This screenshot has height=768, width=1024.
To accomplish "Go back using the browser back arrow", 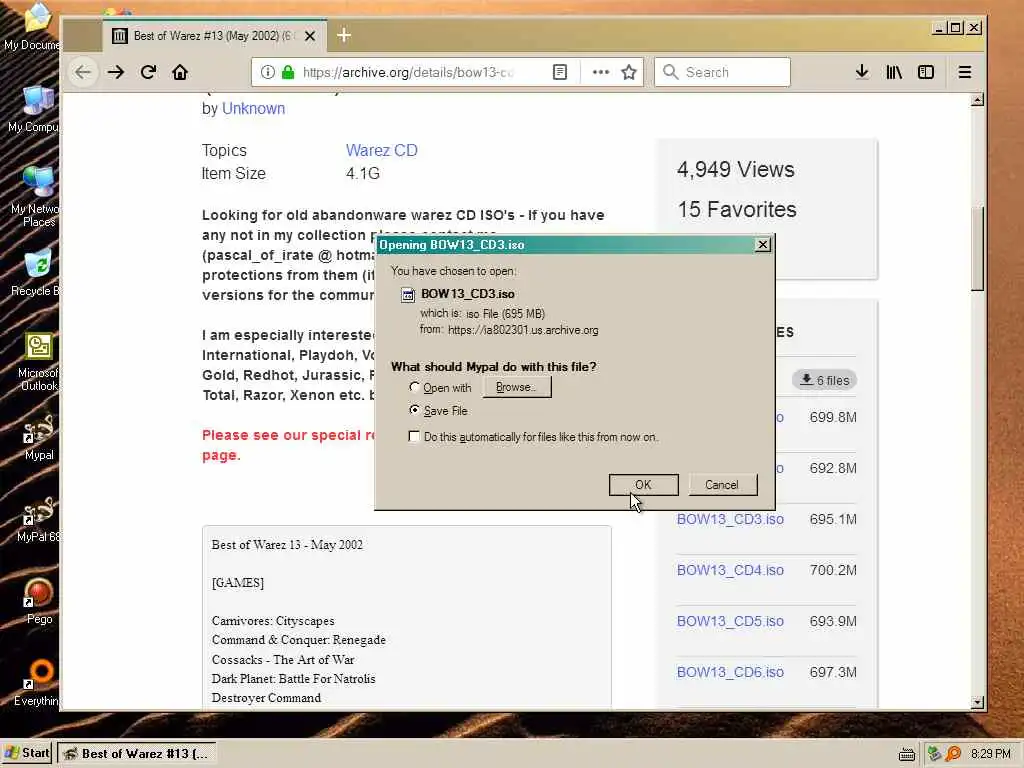I will pos(83,72).
